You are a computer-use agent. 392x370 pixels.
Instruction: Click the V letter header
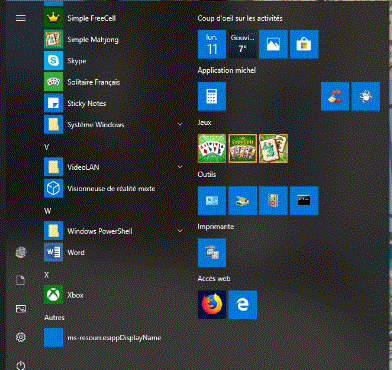coord(47,147)
